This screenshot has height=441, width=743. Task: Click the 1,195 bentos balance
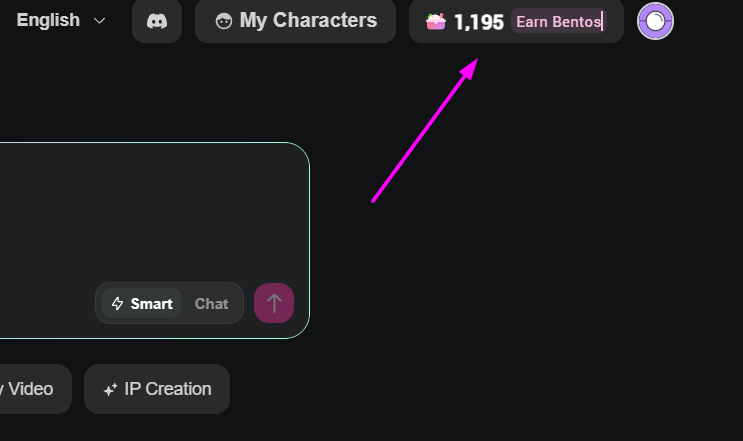click(x=479, y=22)
